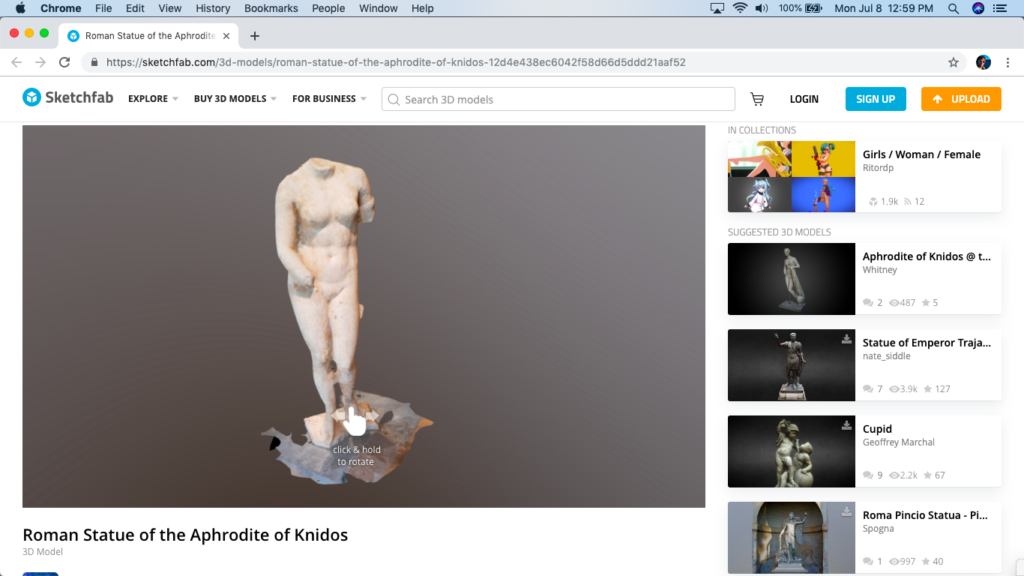The height and width of the screenshot is (576, 1024).
Task: Click the Sketchfab logo
Action: 68,98
